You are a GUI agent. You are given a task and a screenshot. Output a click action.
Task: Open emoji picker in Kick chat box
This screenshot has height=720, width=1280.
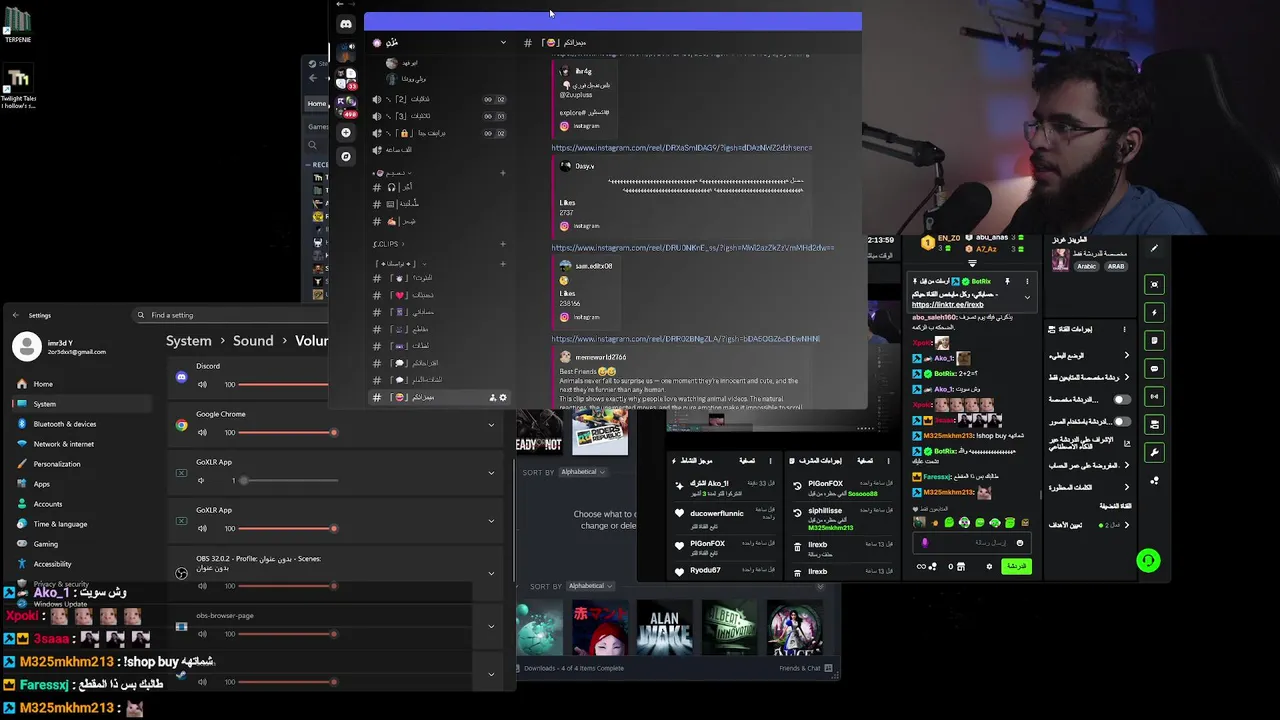click(1020, 543)
